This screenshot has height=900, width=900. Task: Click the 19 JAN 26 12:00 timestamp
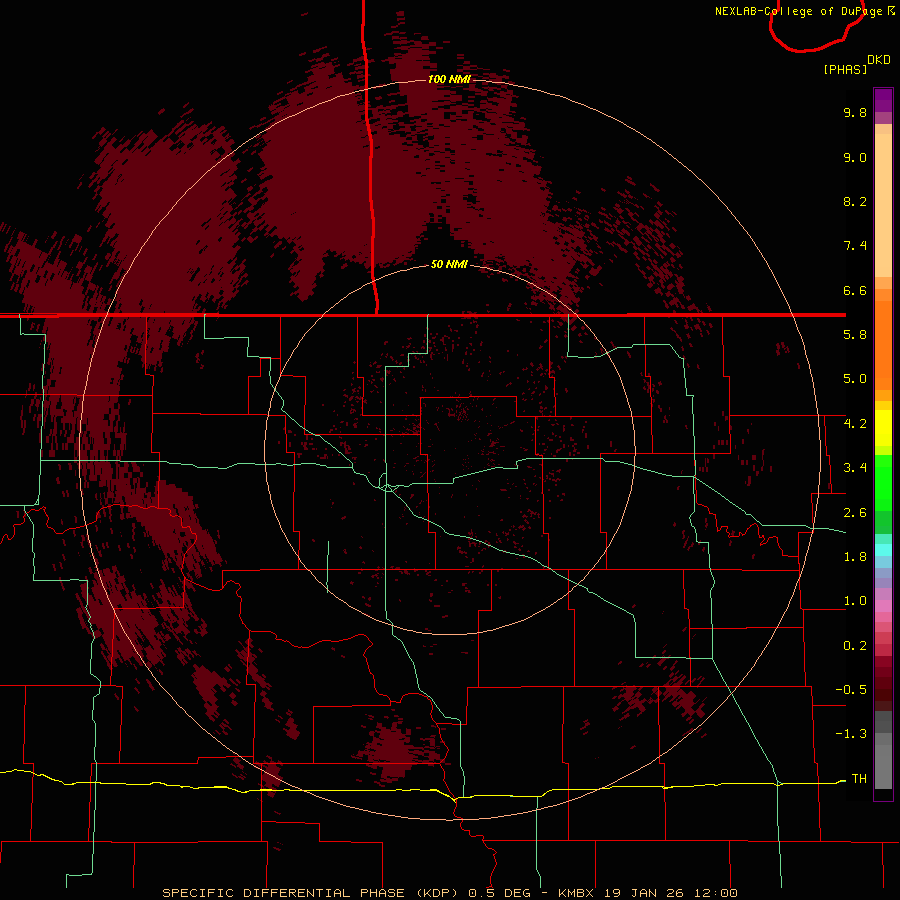[670, 893]
